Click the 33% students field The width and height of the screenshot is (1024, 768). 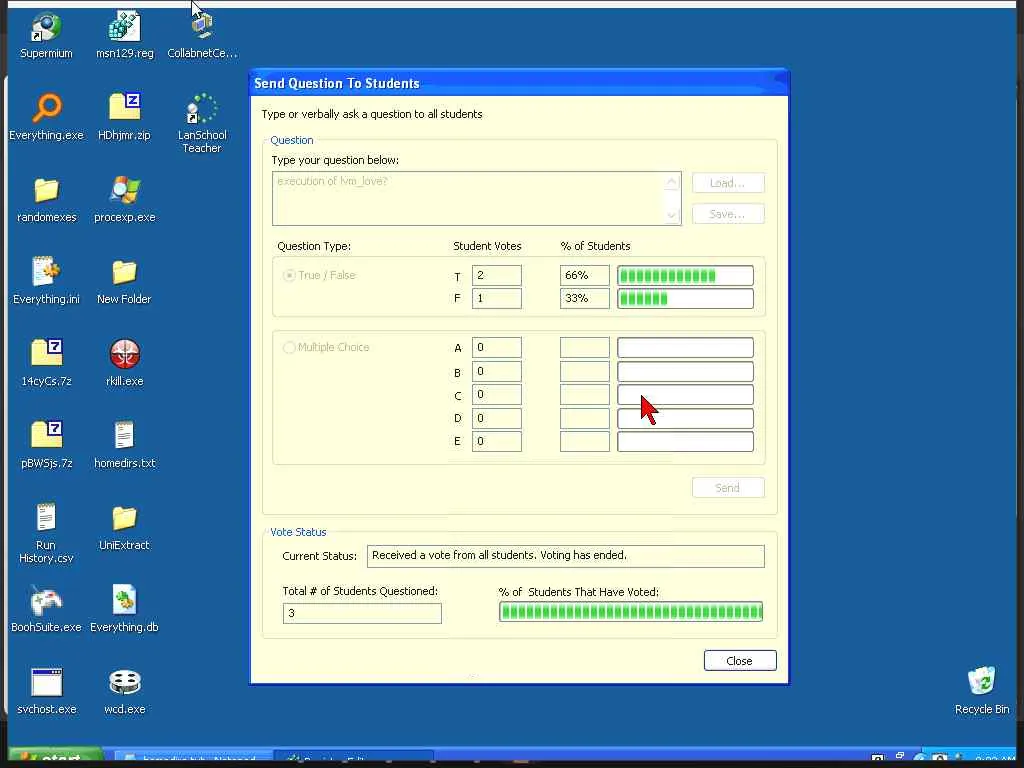(584, 298)
